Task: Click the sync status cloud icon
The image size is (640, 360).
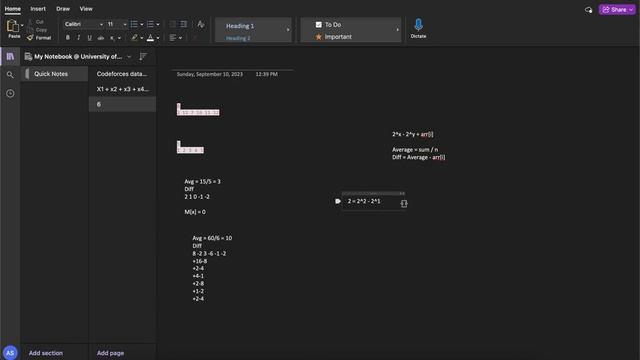Action: [x=588, y=10]
